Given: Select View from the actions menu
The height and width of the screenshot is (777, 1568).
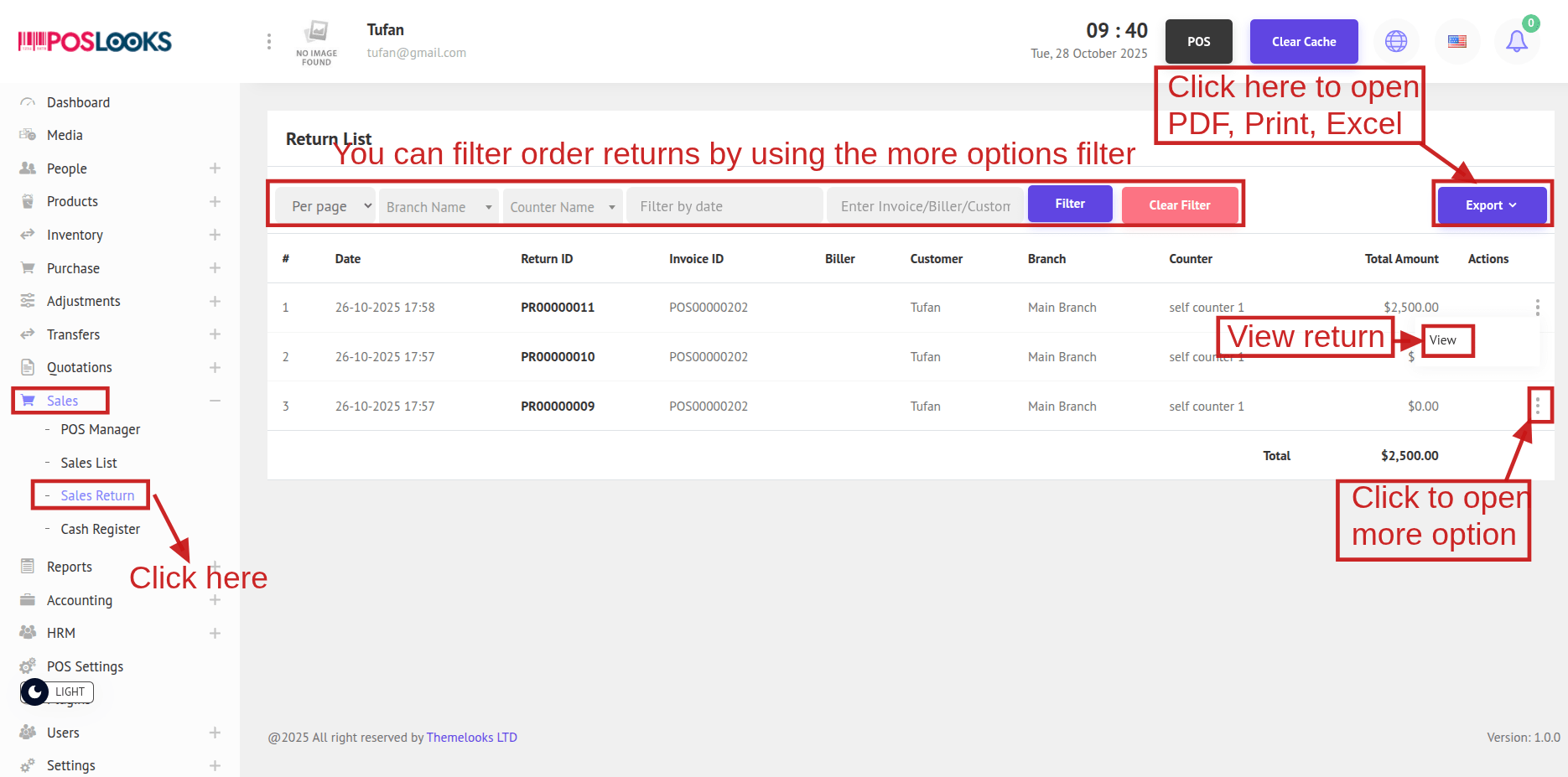Looking at the screenshot, I should [1443, 340].
